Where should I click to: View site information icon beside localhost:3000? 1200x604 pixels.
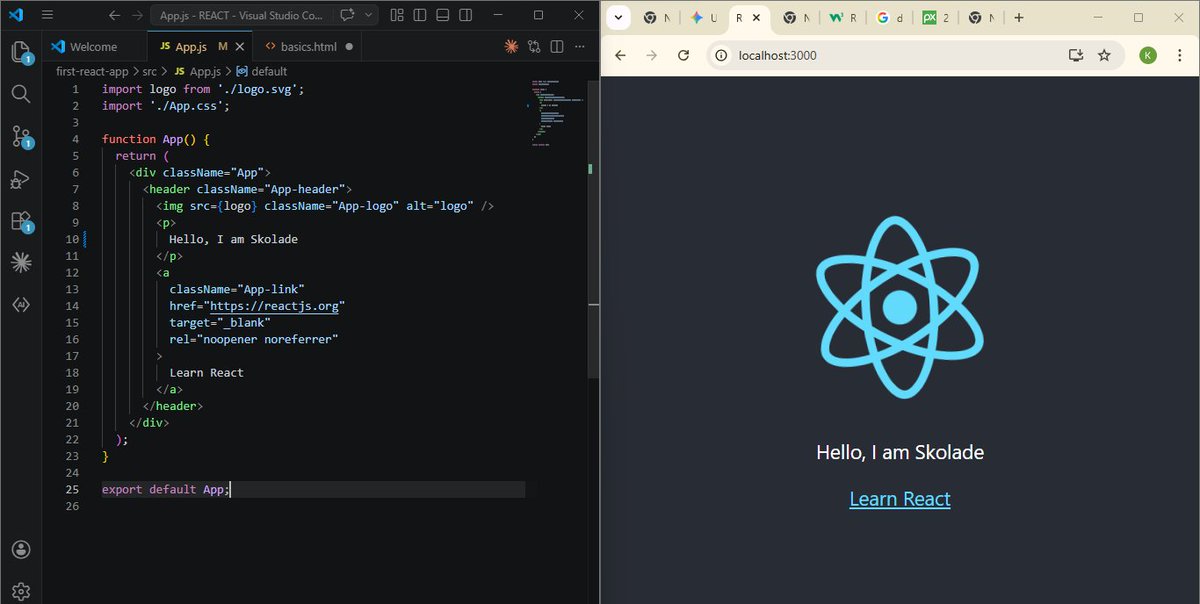pos(722,55)
